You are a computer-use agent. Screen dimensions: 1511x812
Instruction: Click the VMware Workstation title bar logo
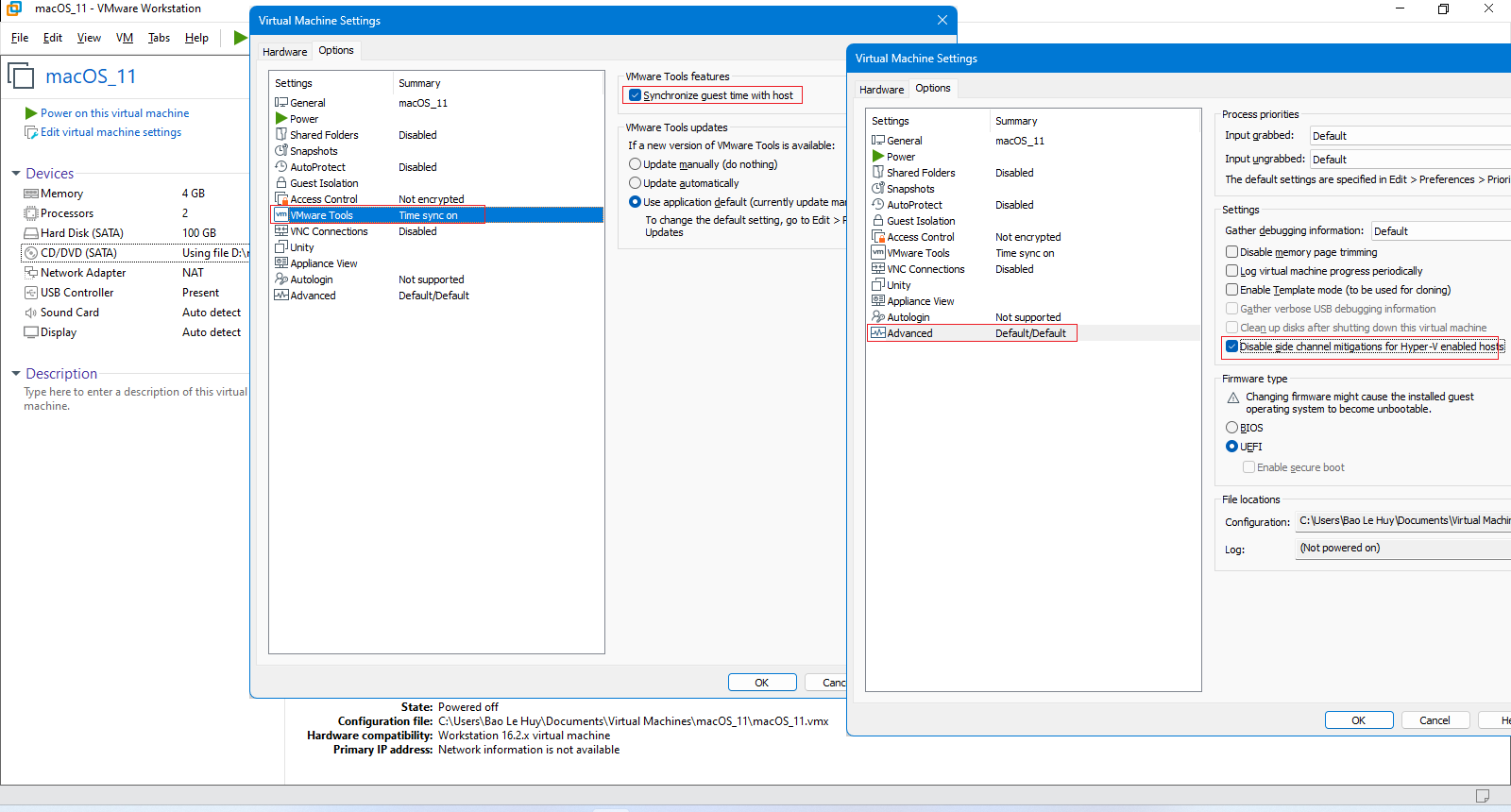click(14, 8)
